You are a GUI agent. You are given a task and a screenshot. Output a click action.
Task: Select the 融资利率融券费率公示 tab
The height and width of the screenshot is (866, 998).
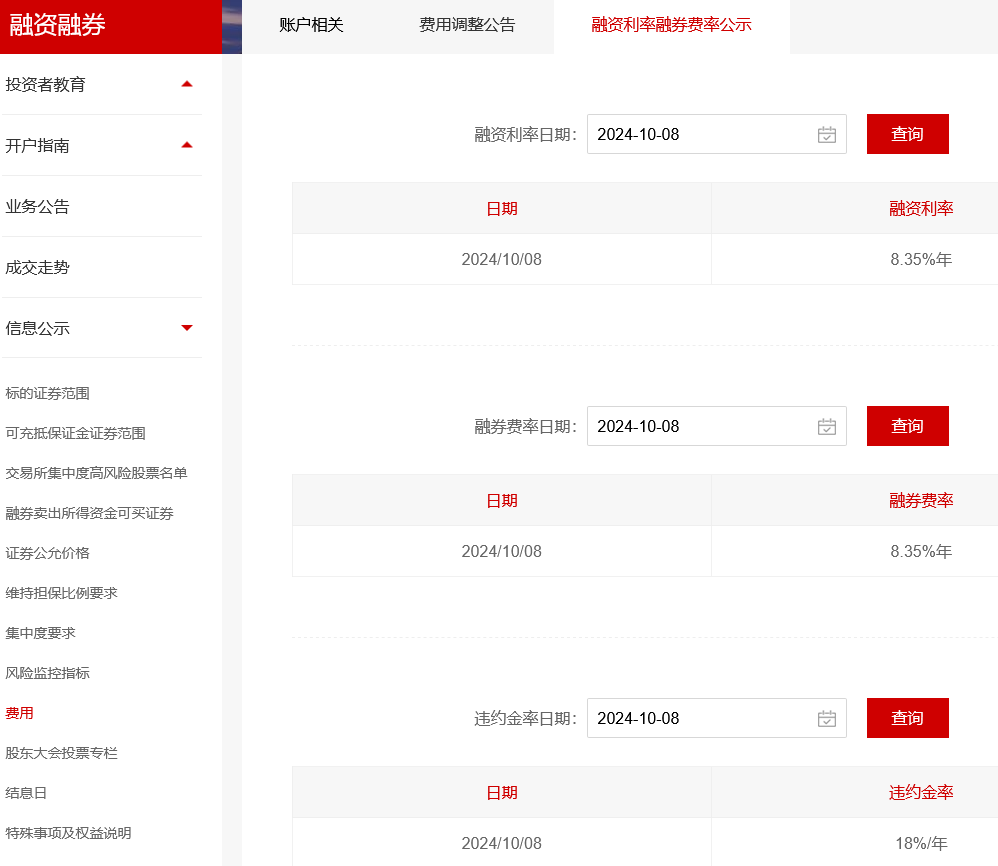tap(671, 27)
